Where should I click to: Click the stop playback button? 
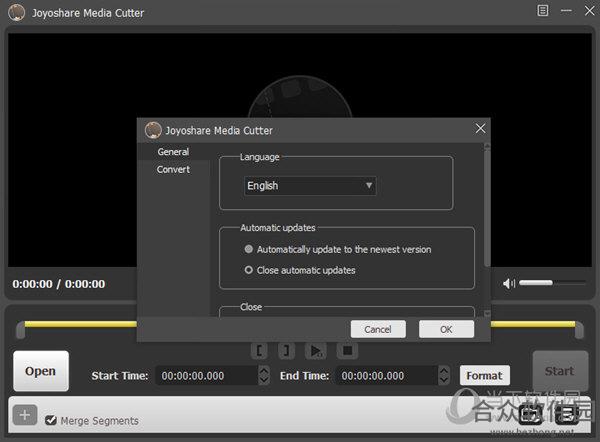tap(347, 351)
